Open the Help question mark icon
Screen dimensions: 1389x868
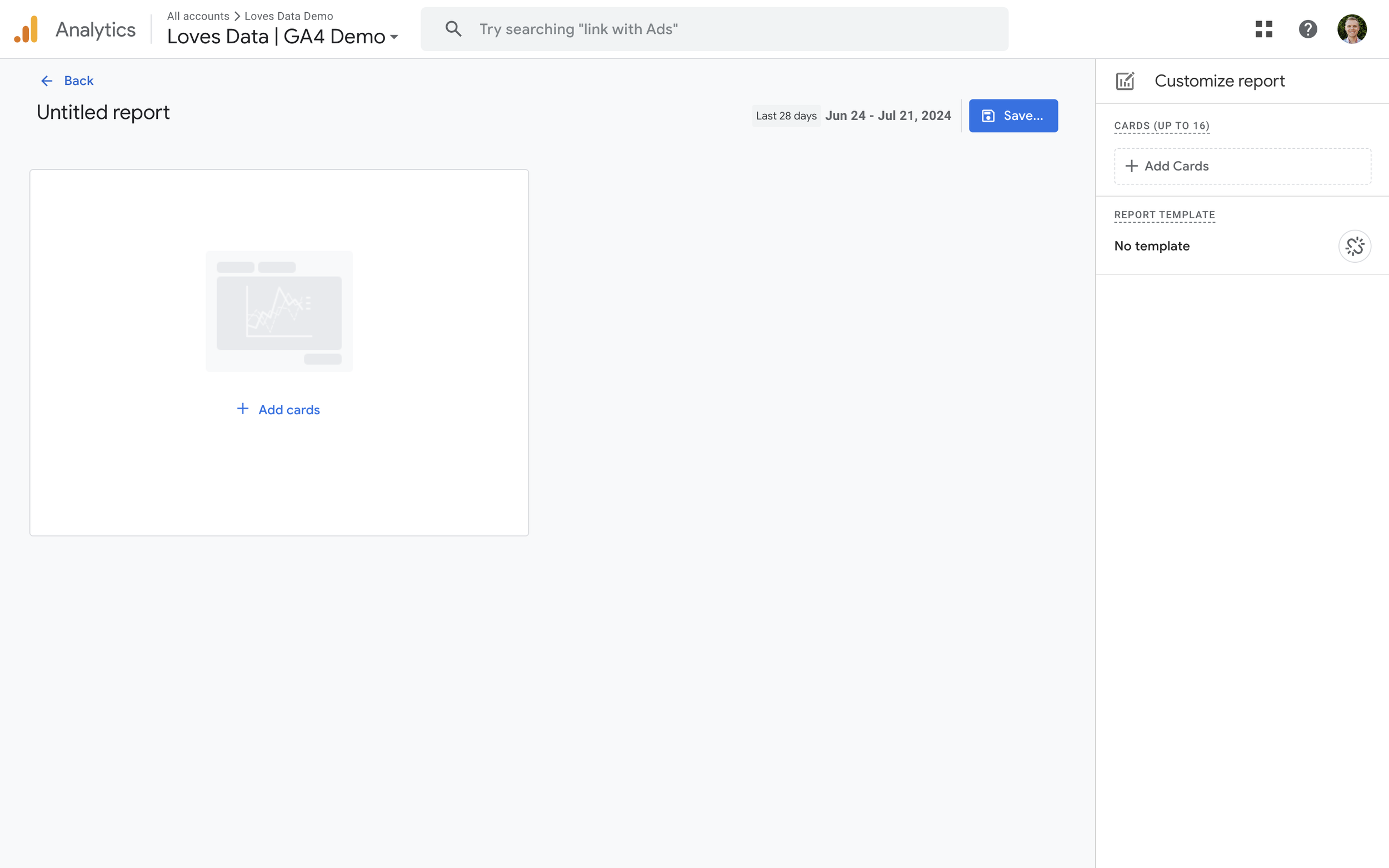1307,29
